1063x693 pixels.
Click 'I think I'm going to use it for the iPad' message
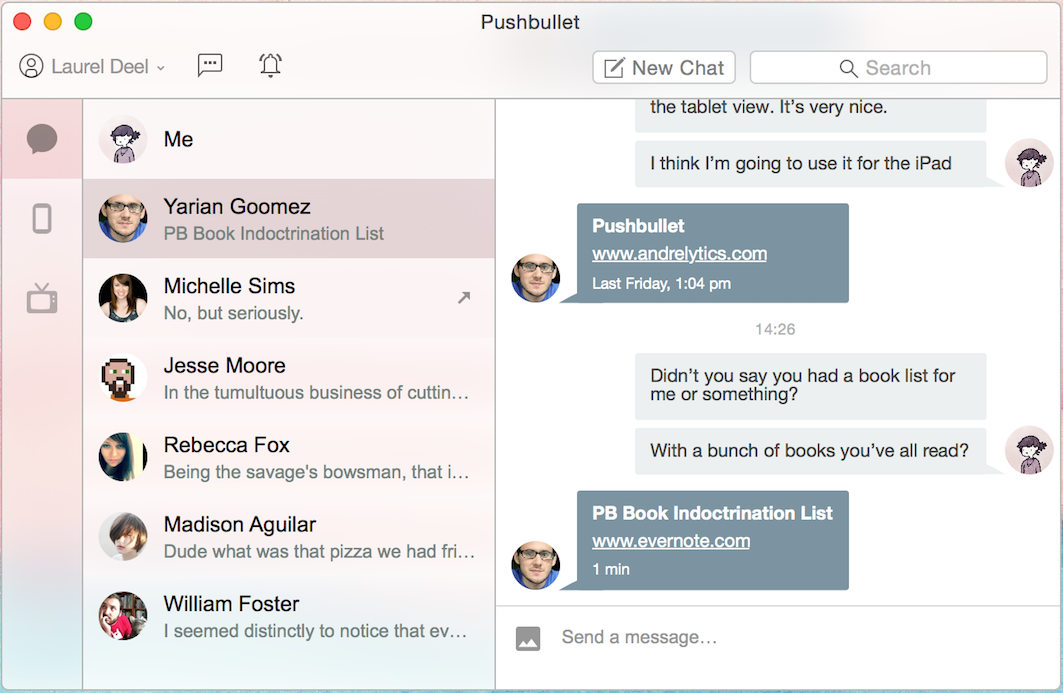click(x=810, y=163)
